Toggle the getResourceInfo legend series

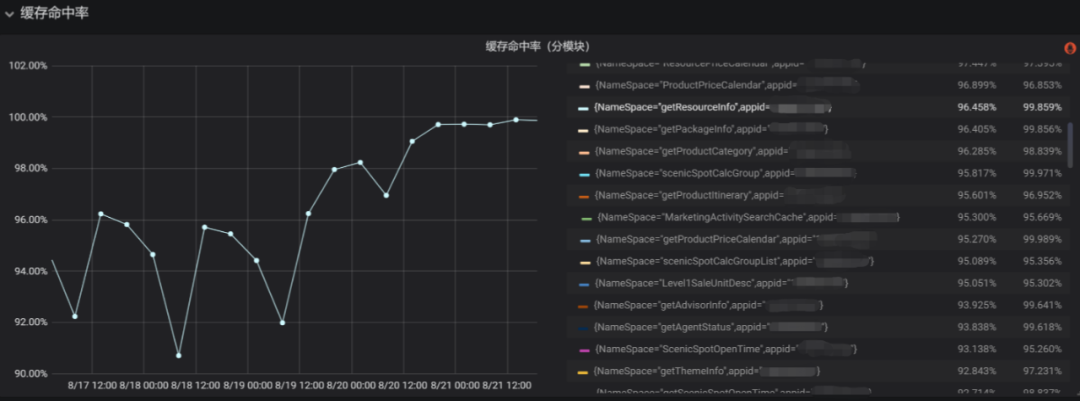pyautogui.click(x=712, y=107)
